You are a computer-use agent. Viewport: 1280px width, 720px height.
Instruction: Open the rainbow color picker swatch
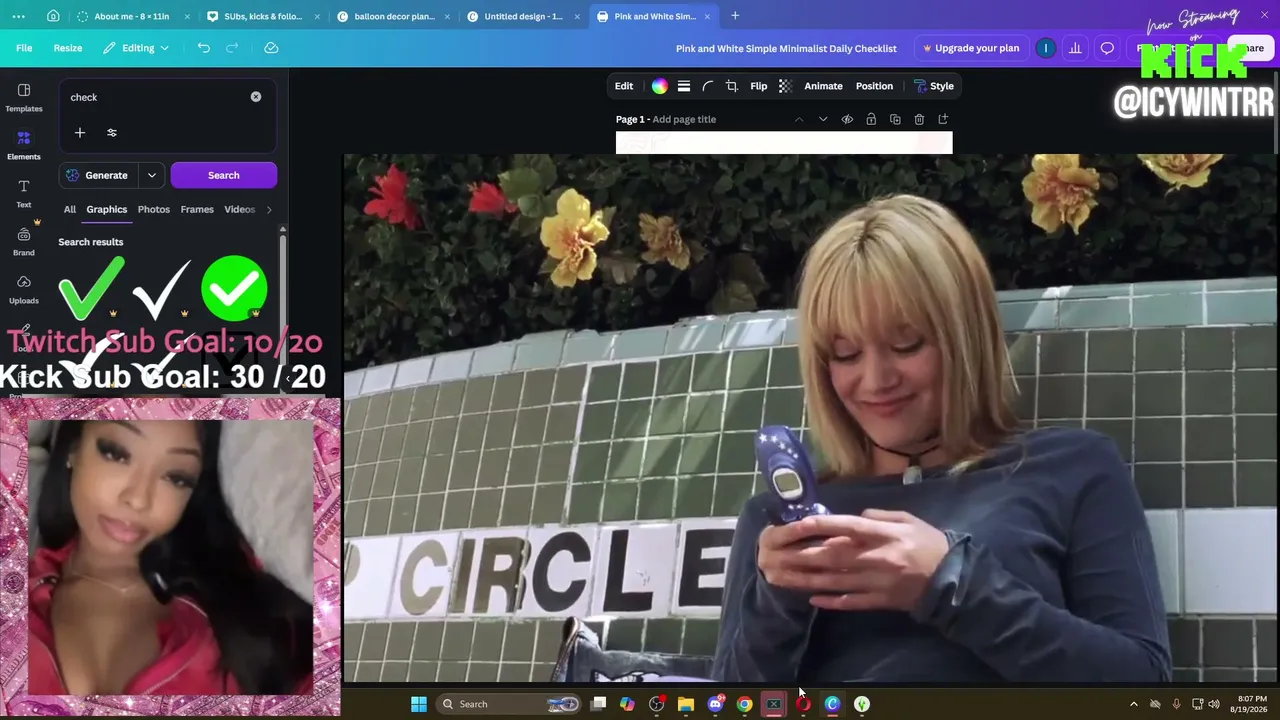click(660, 86)
